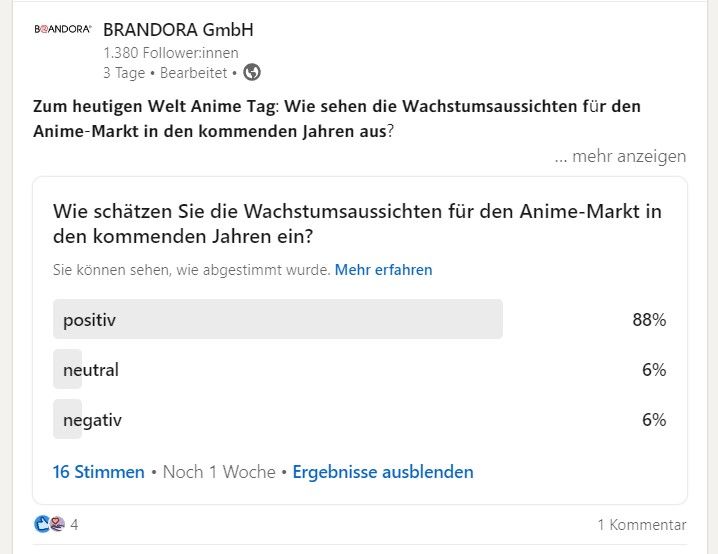Viewport: 718px width, 554px height.
Task: Click the celebrate reaction icon
Action: click(57, 524)
